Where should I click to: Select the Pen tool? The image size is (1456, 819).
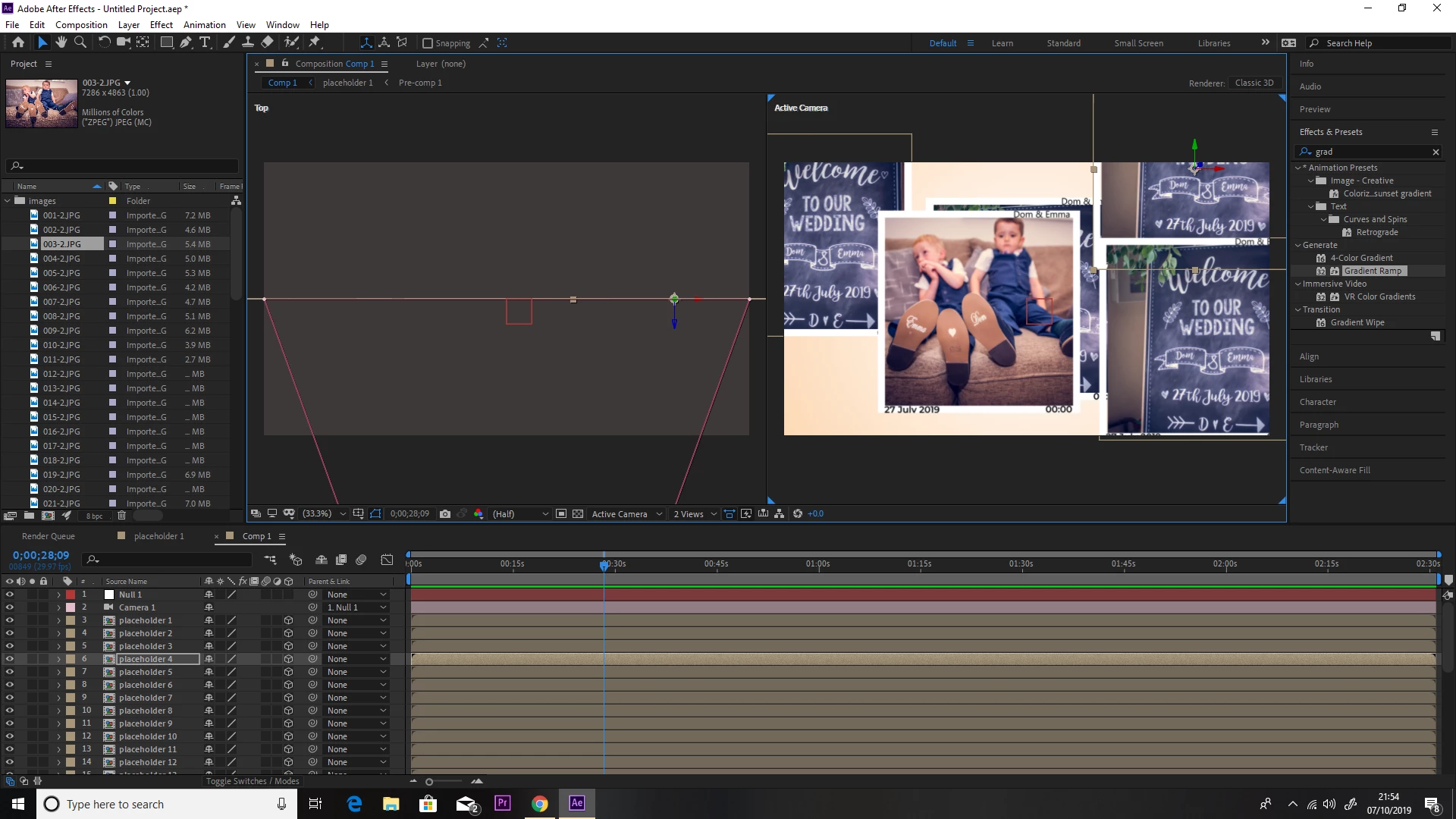[186, 42]
